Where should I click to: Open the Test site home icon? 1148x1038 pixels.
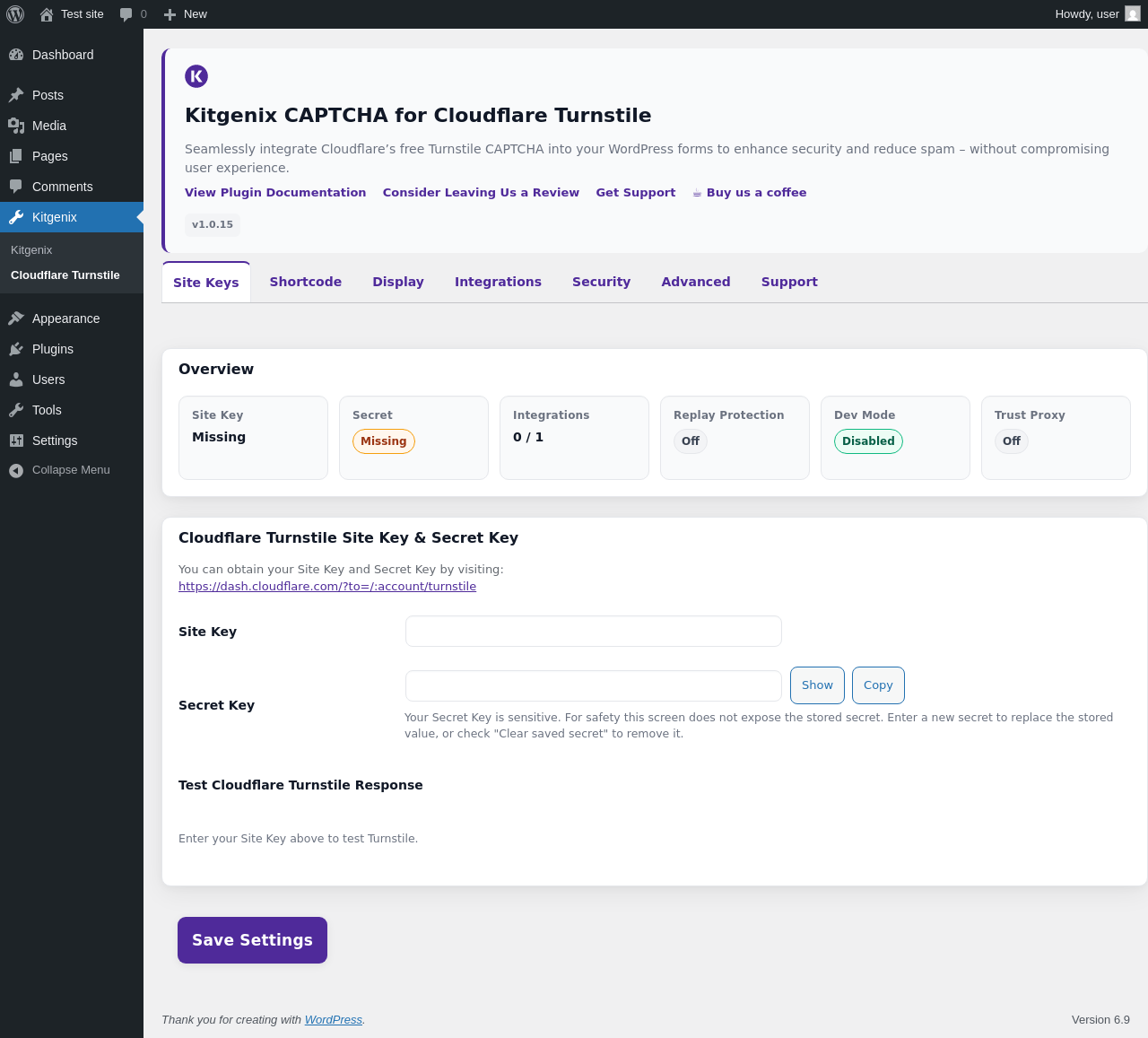47,14
